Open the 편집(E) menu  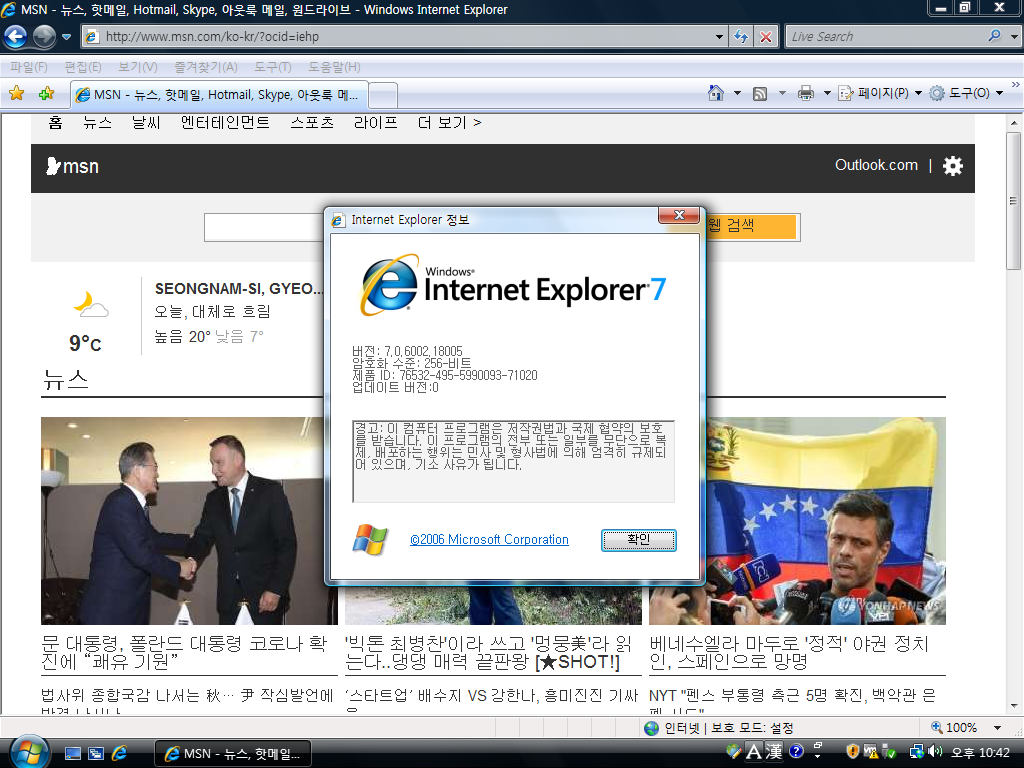coord(83,67)
